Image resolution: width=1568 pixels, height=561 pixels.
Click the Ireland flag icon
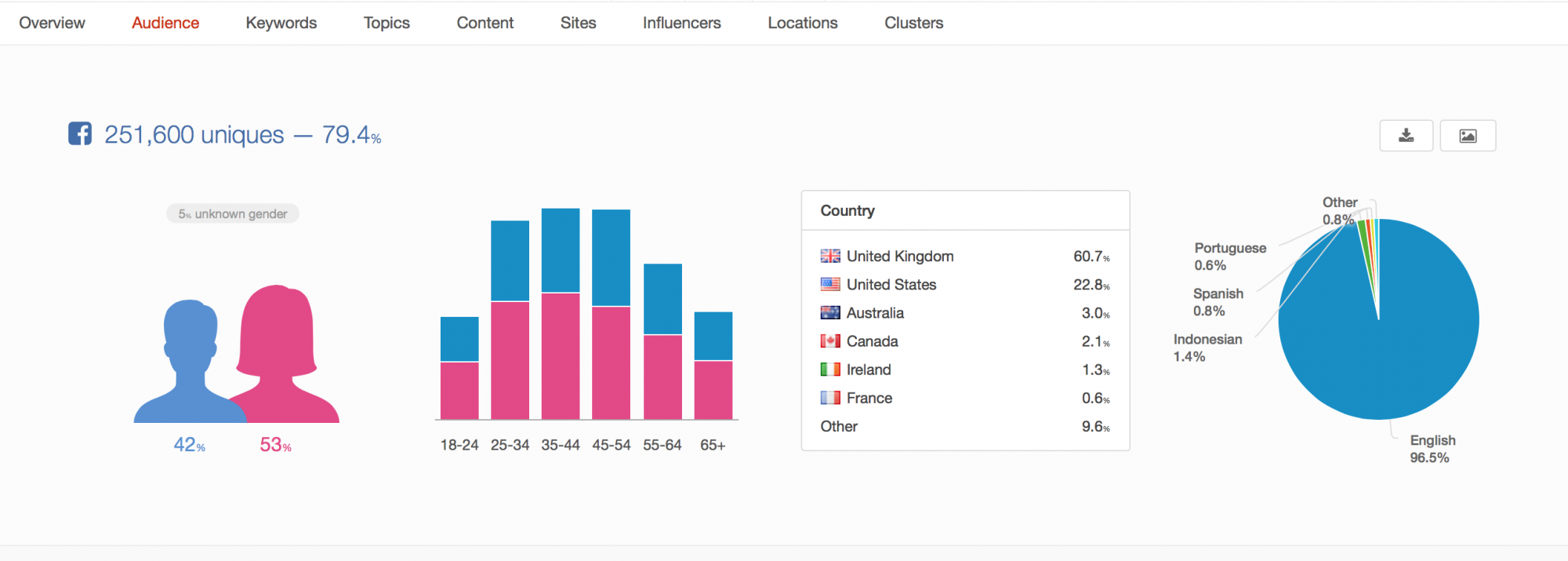(830, 370)
